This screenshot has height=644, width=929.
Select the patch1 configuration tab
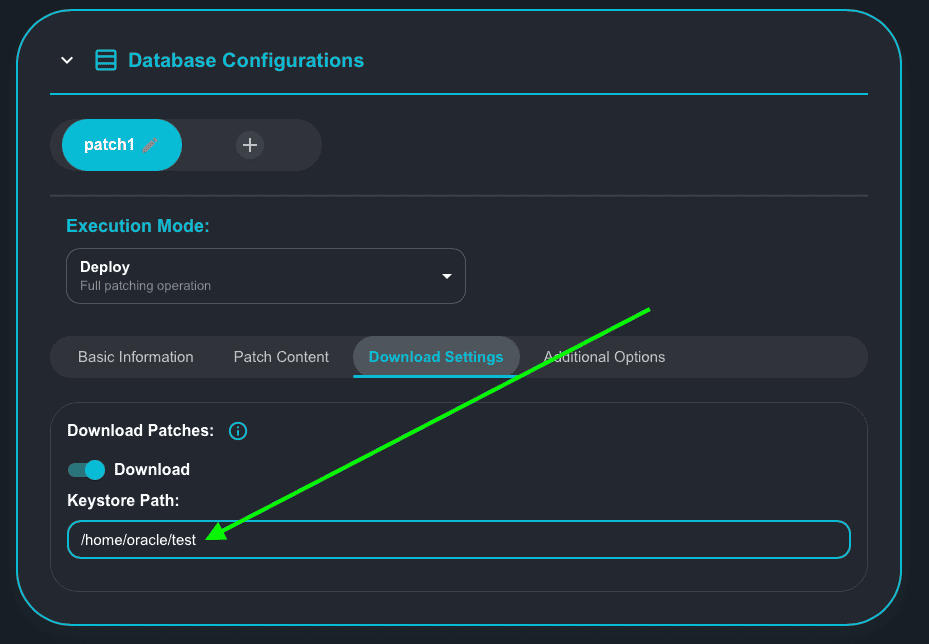109,145
